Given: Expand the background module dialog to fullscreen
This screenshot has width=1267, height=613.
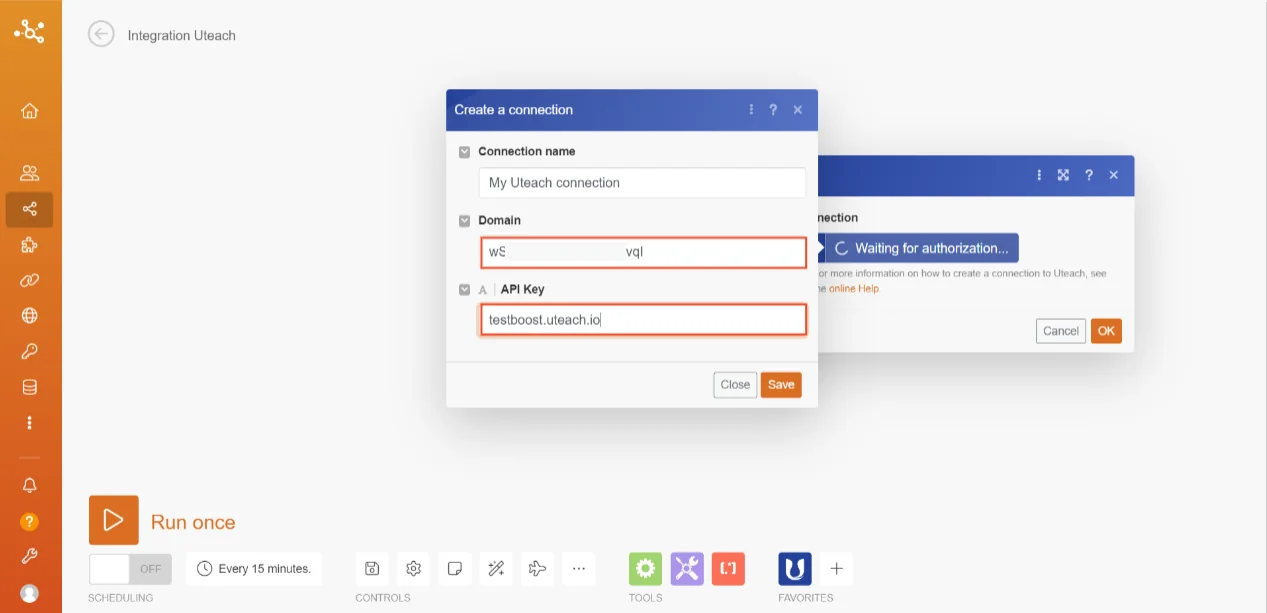Looking at the screenshot, I should tap(1063, 175).
